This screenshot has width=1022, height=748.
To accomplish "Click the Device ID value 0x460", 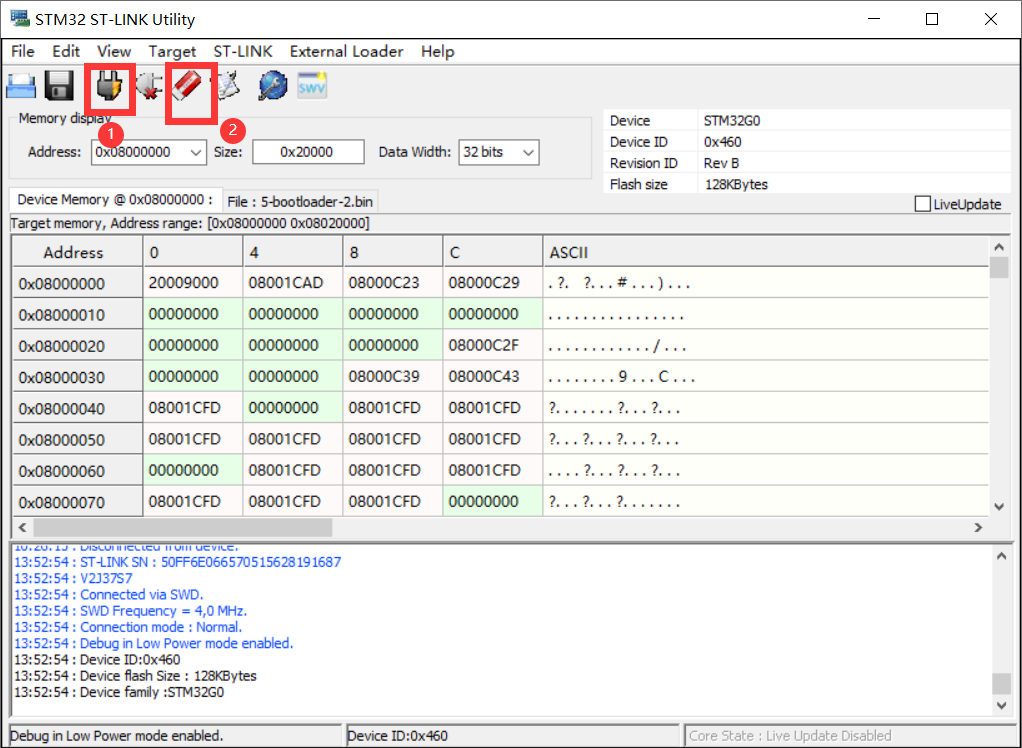I will point(722,142).
